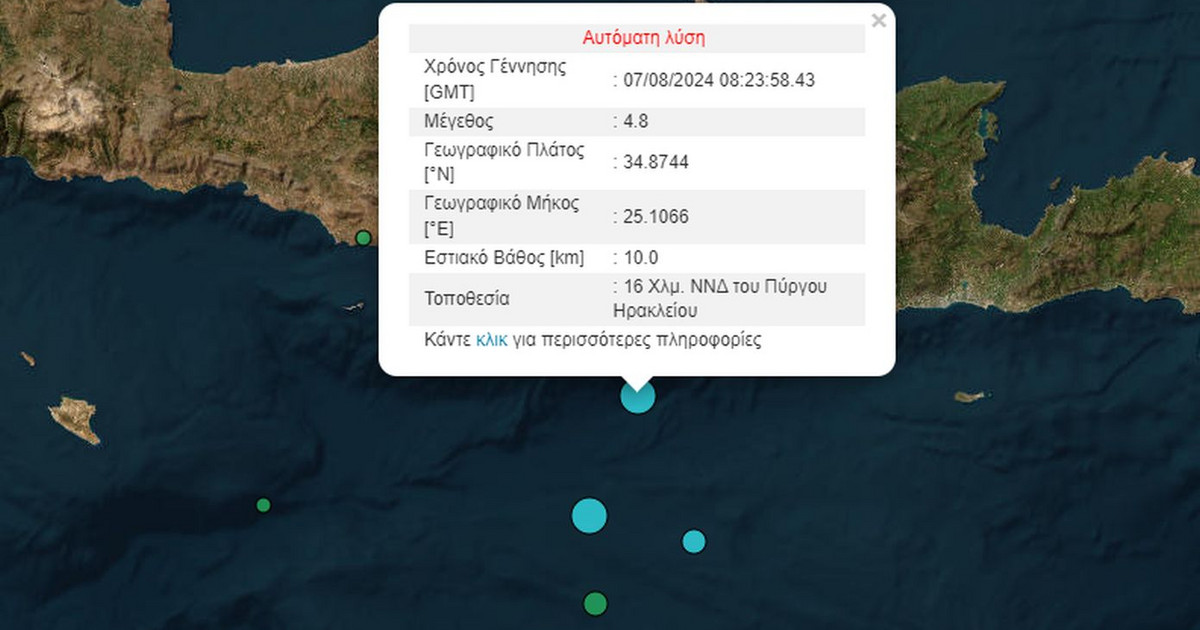Click the latitude value 34.8744
1200x630 pixels.
pos(654,162)
